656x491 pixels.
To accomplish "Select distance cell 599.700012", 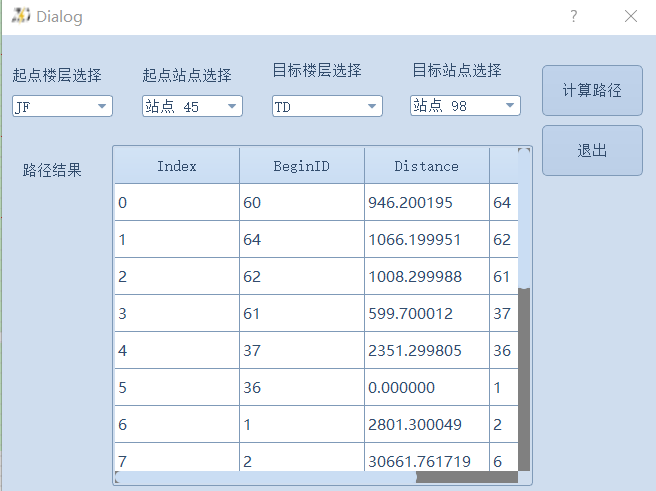I will click(427, 313).
